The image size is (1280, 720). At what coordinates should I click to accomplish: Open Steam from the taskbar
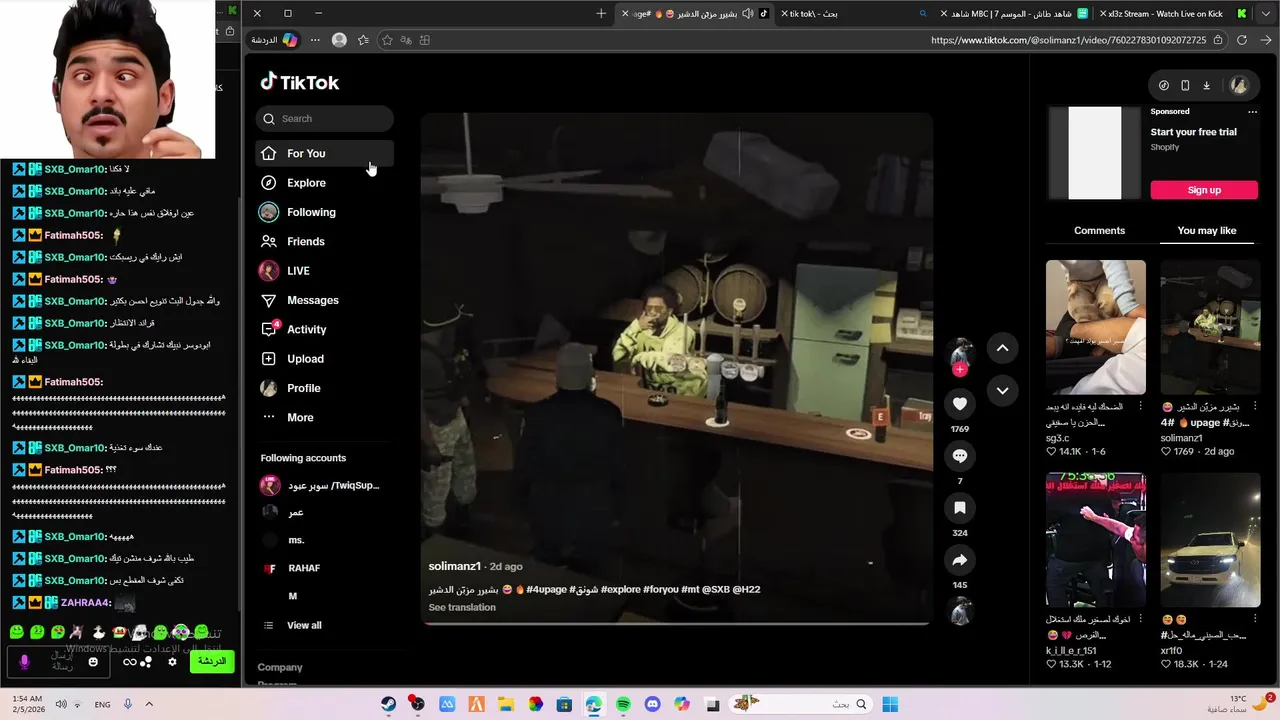pyautogui.click(x=388, y=704)
